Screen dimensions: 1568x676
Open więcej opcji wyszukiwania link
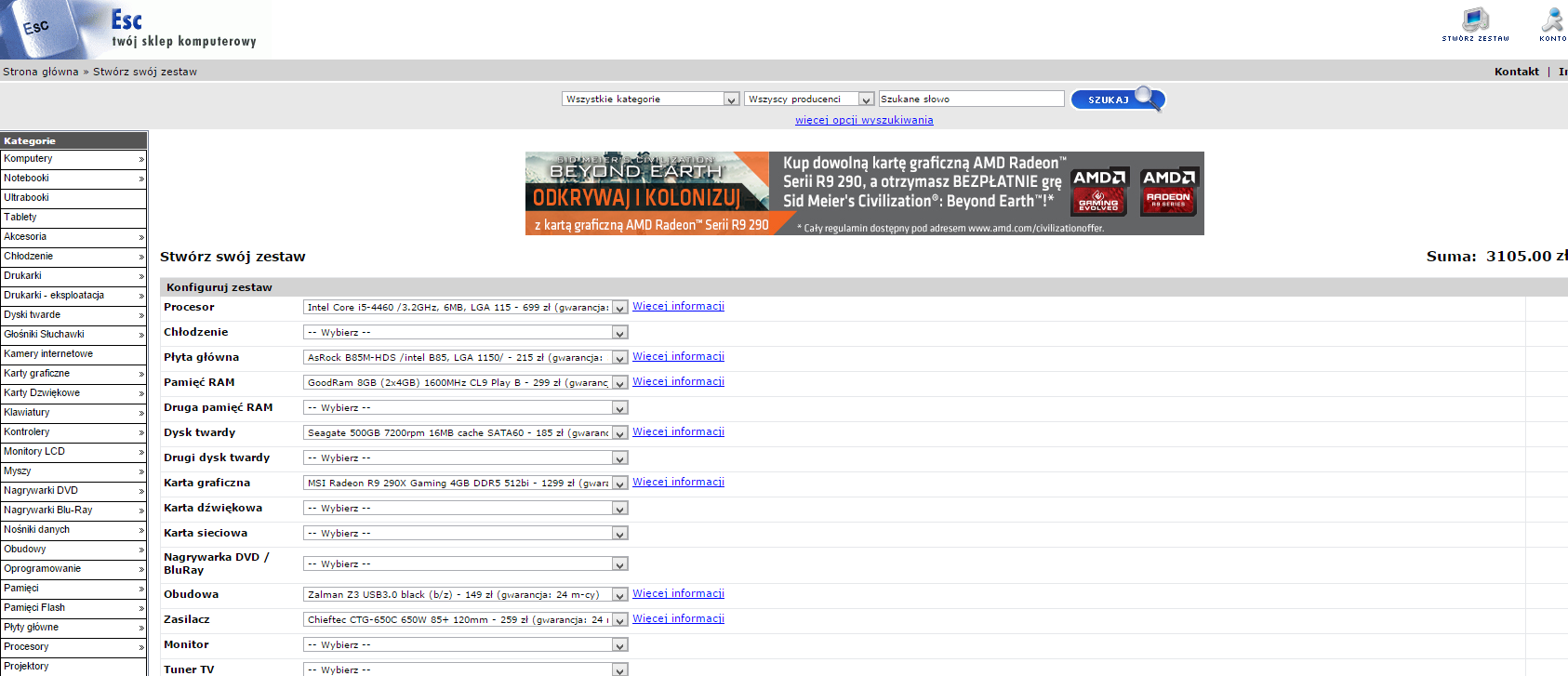[864, 120]
